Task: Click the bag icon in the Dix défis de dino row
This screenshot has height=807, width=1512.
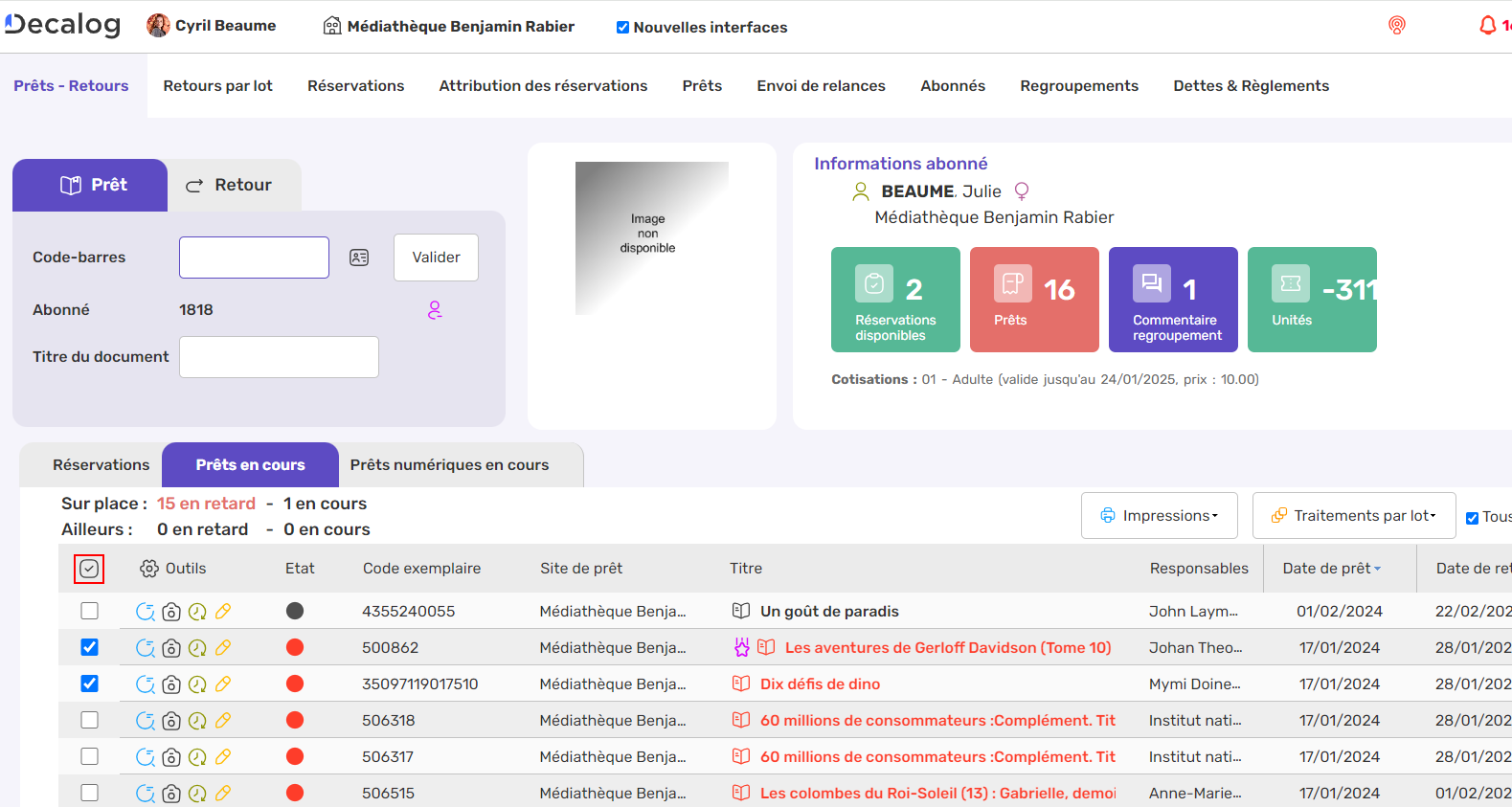Action: point(171,684)
